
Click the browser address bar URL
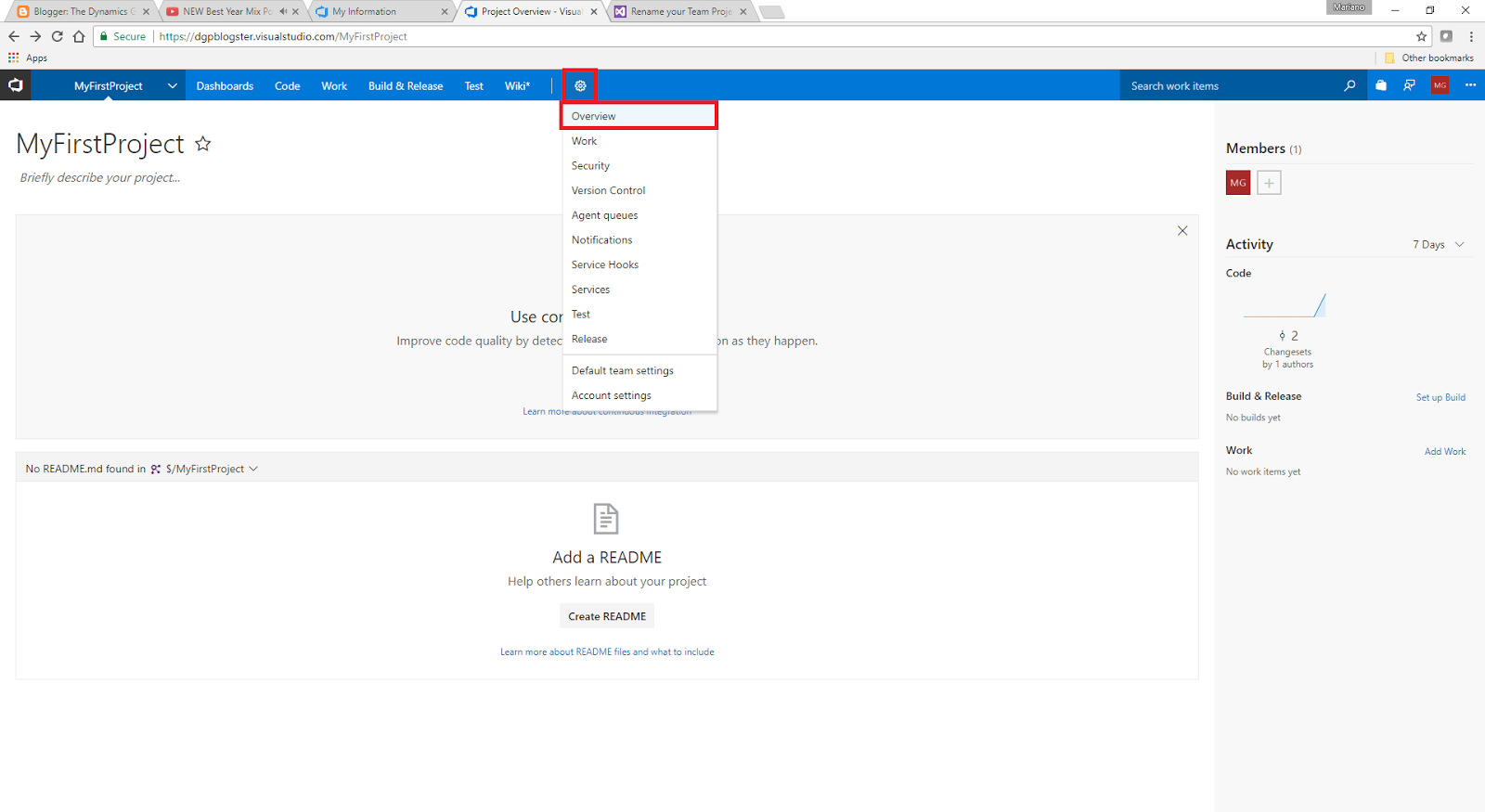283,36
